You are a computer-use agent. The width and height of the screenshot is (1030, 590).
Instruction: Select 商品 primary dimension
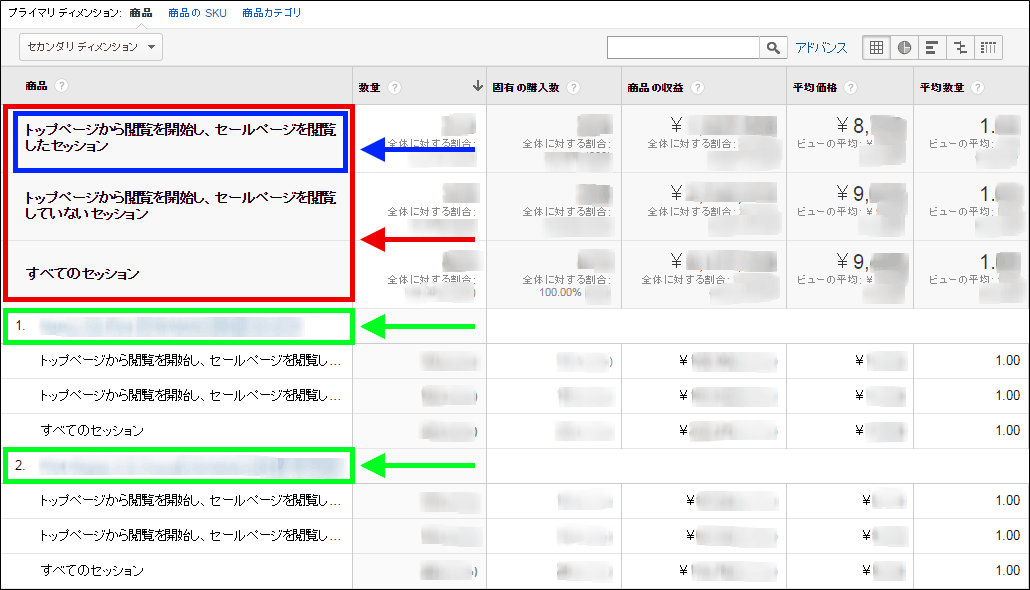pyautogui.click(x=140, y=13)
